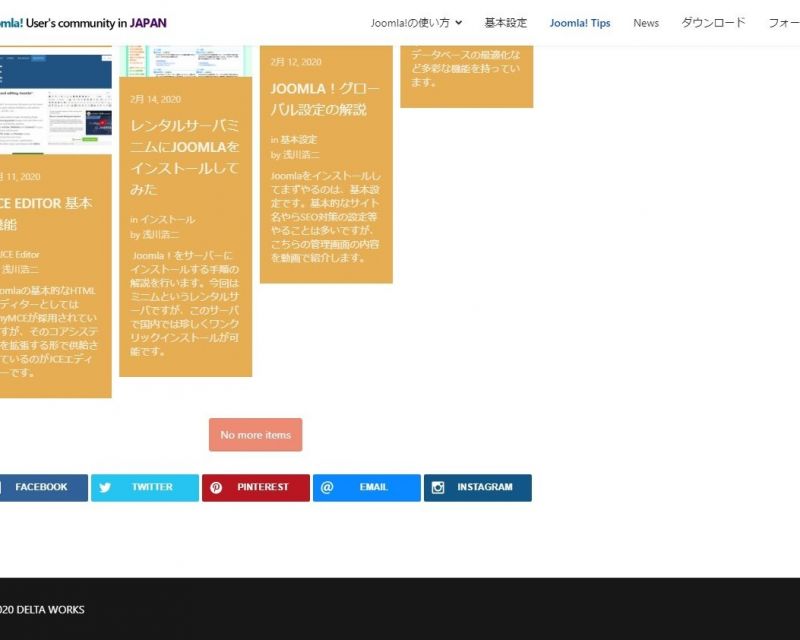Open the レンタルサーバミニムにJOOMLAをインストールしてみた article title

click(185, 156)
